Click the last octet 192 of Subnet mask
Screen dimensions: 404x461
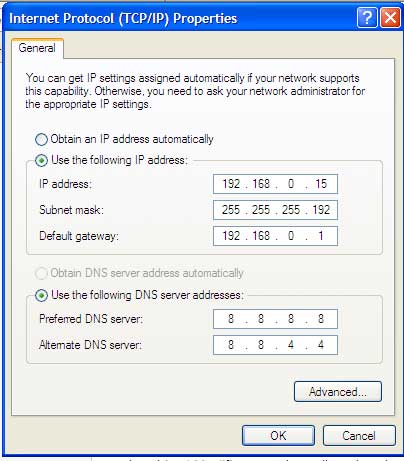coord(321,210)
